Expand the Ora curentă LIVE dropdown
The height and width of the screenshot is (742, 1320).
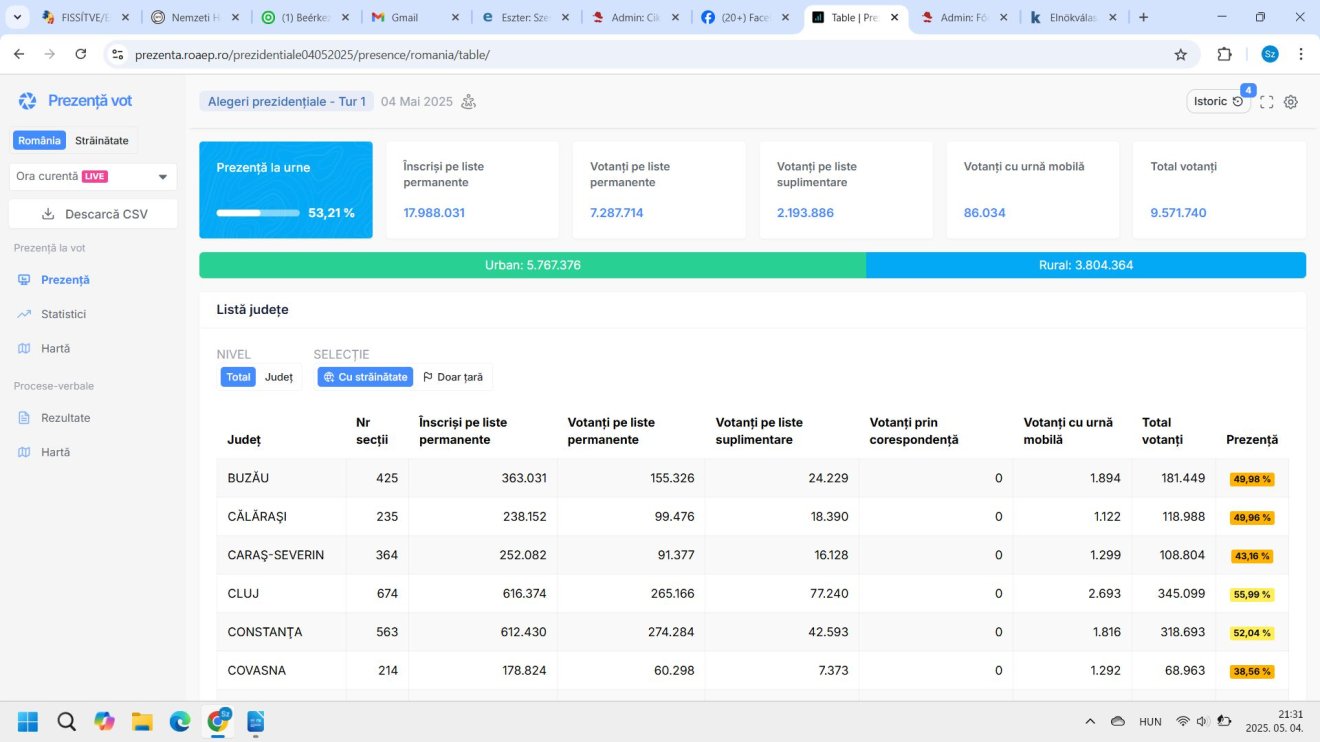[x=93, y=177]
